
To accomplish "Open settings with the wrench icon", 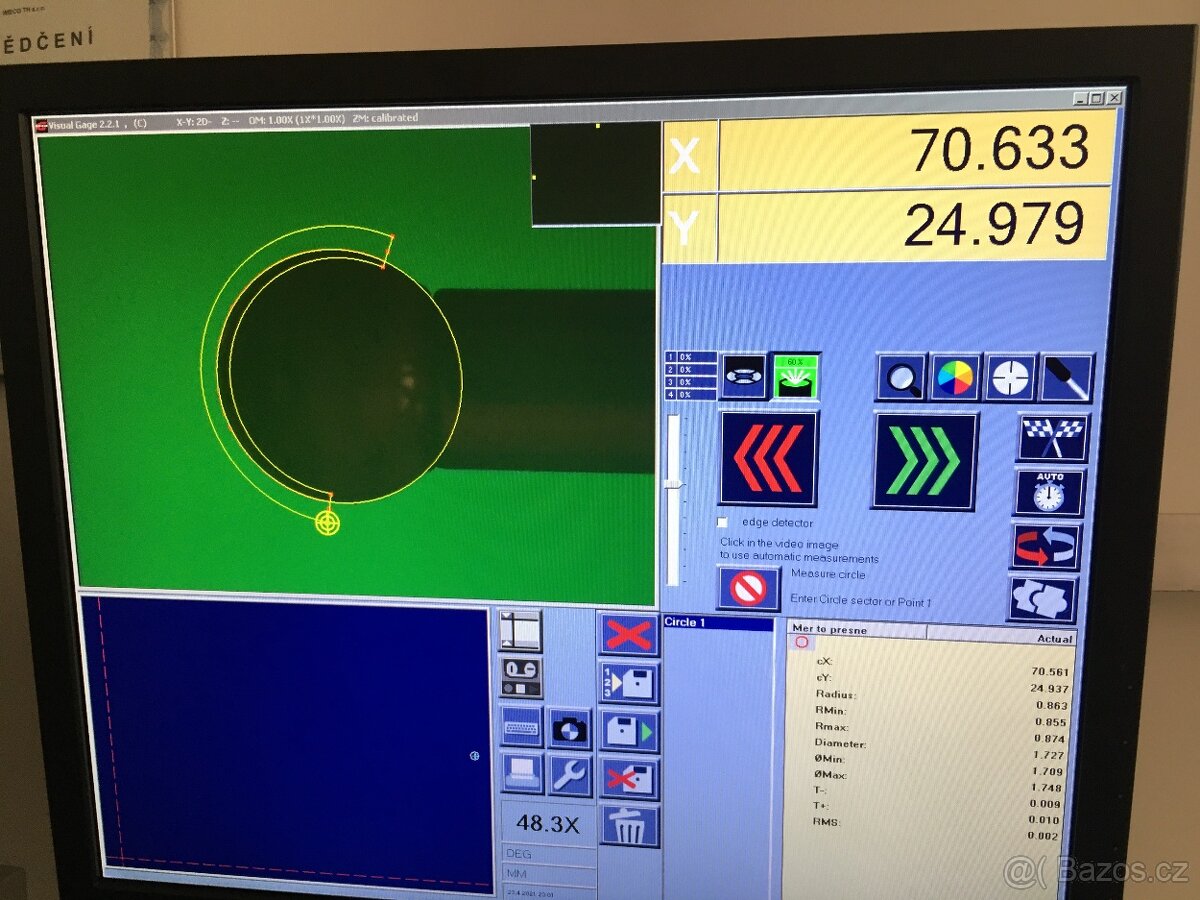I will 571,776.
